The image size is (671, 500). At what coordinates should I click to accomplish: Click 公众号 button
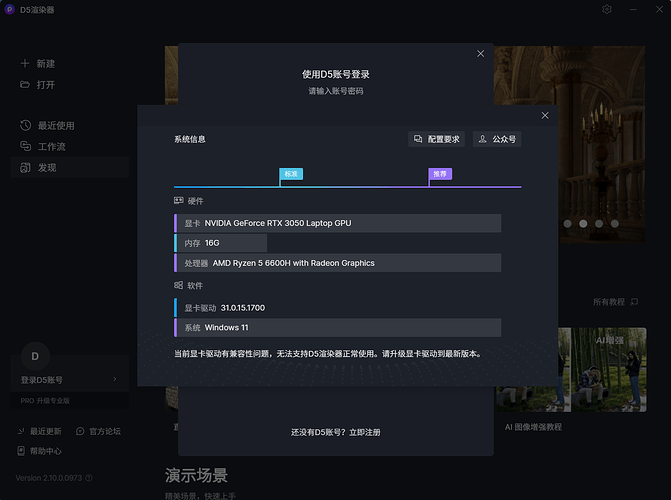(497, 139)
